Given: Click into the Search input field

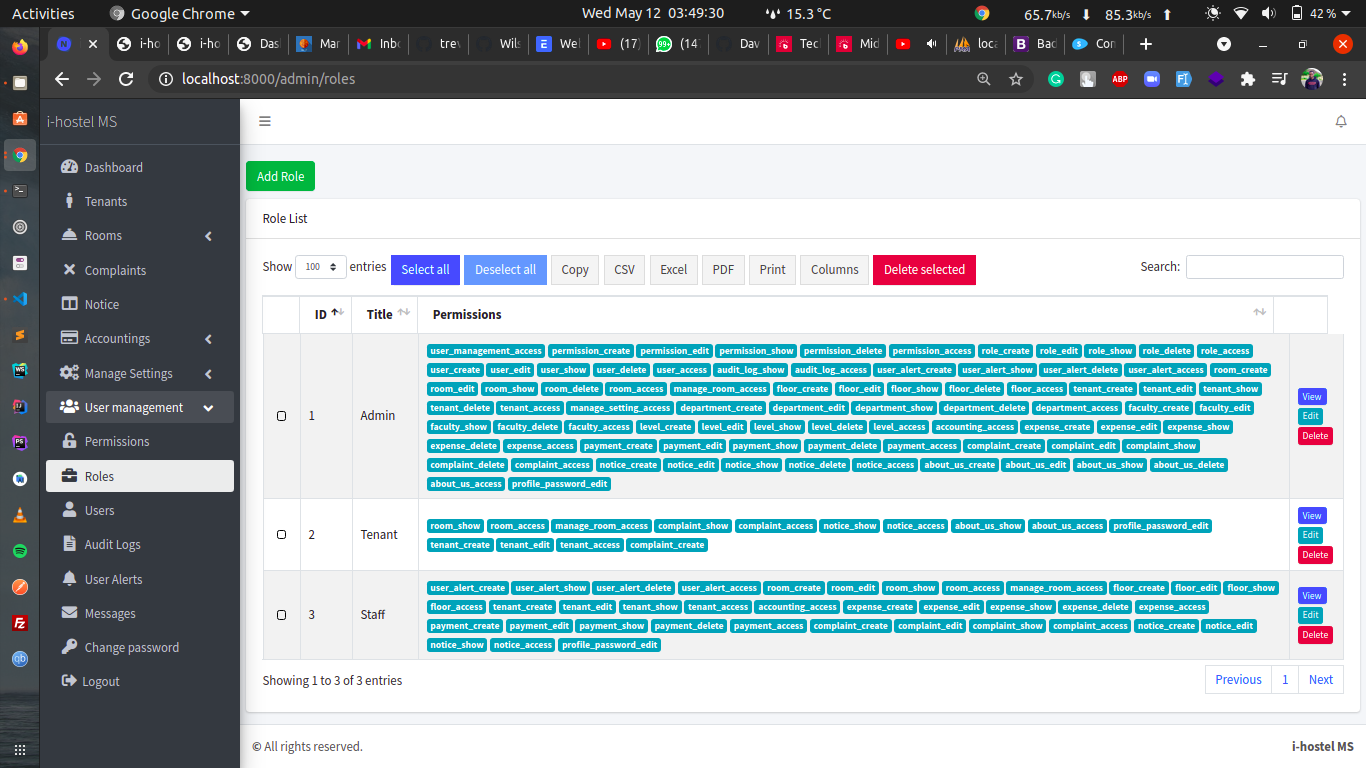Looking at the screenshot, I should pos(1264,267).
